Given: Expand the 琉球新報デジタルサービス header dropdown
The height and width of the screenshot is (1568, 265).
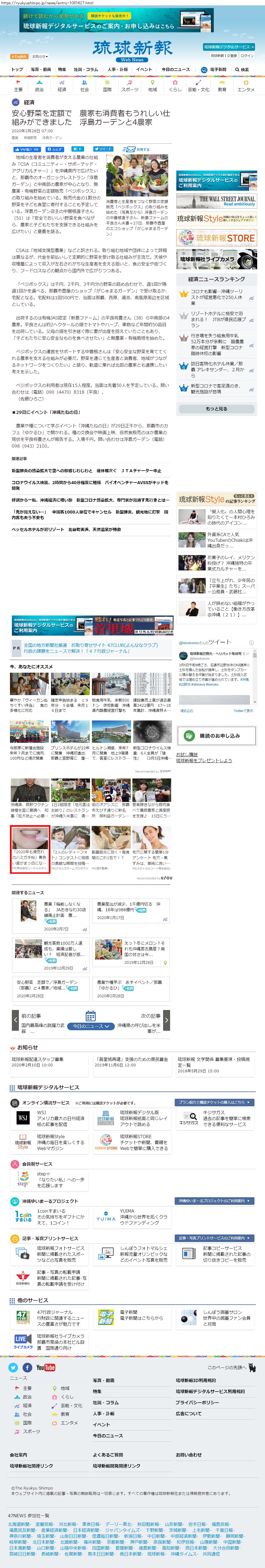Looking at the screenshot, I should [229, 47].
